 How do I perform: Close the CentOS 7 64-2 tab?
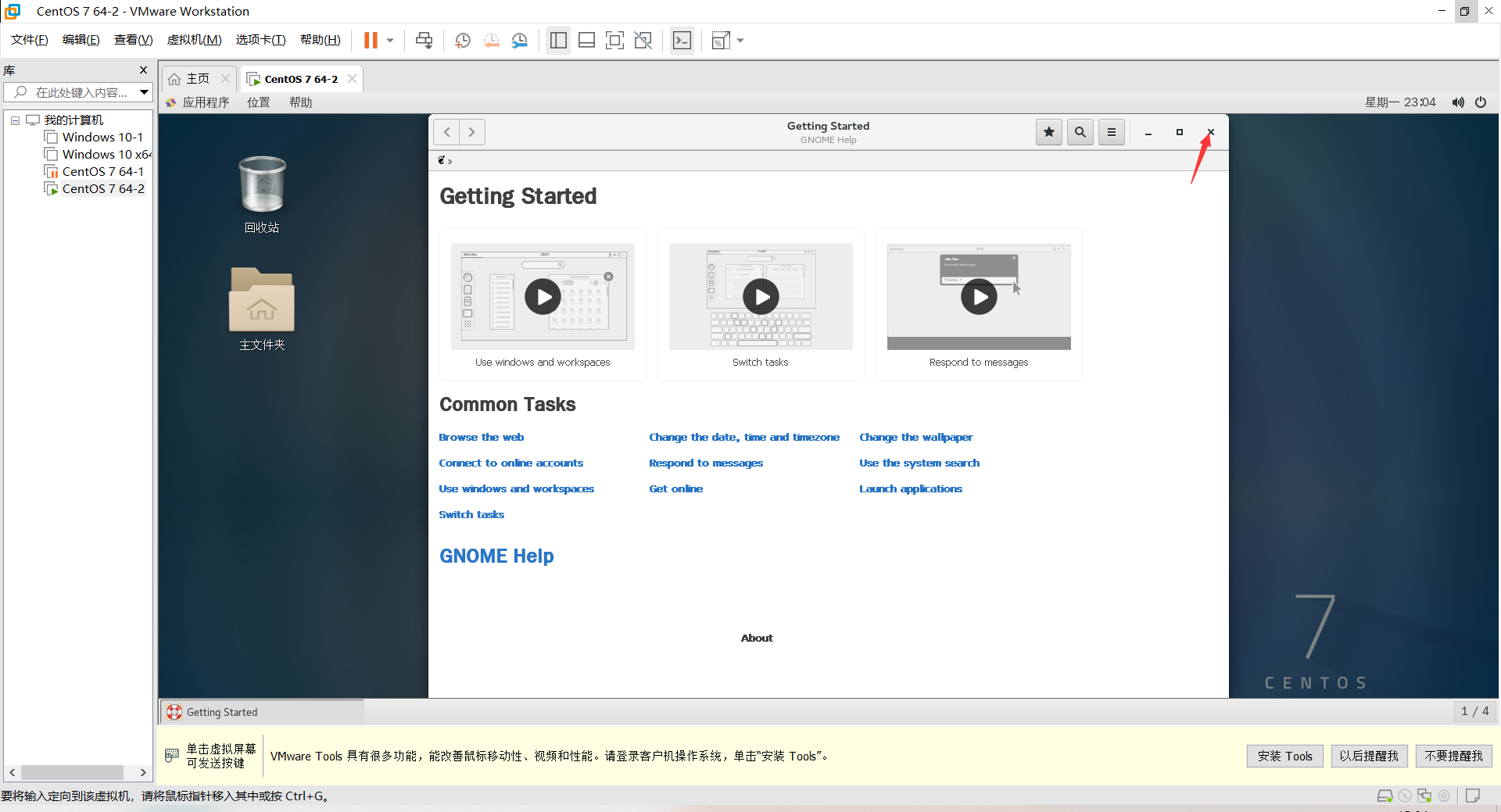pos(352,79)
